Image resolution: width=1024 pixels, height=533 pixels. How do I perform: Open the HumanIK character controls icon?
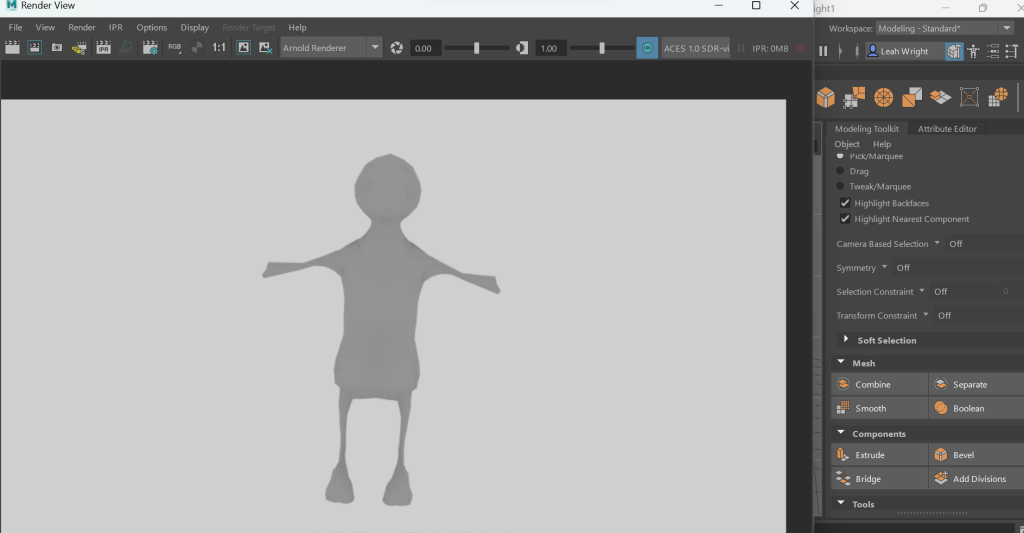pos(973,51)
